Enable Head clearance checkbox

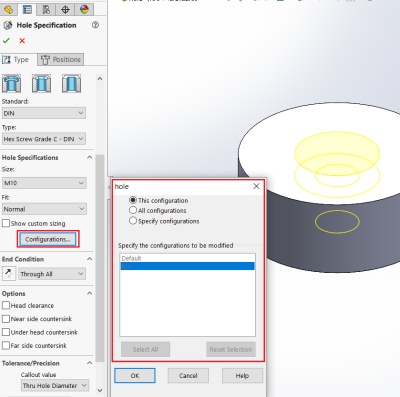pyautogui.click(x=6, y=305)
